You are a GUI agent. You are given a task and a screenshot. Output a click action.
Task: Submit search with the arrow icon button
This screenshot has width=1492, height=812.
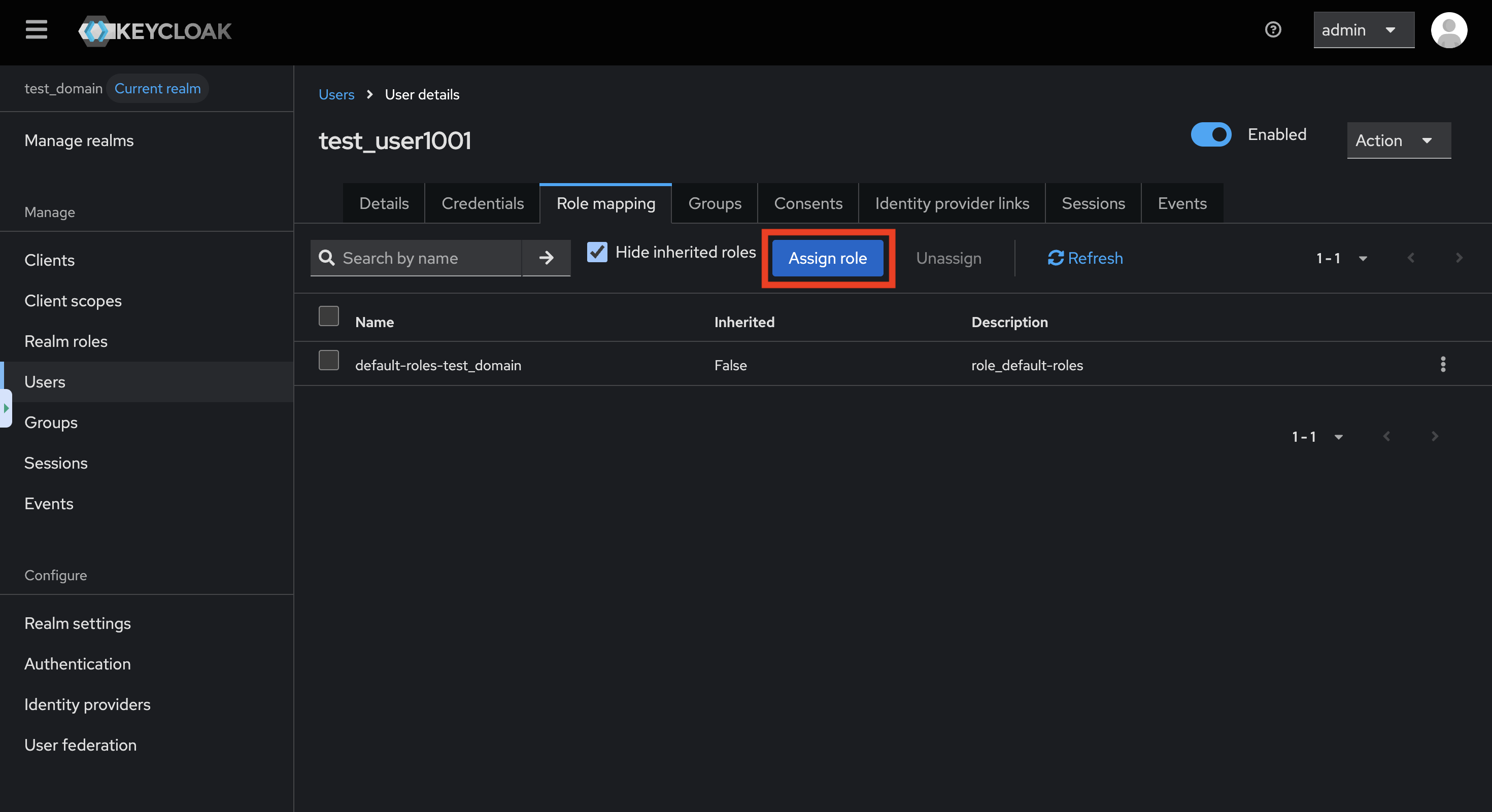click(x=546, y=258)
